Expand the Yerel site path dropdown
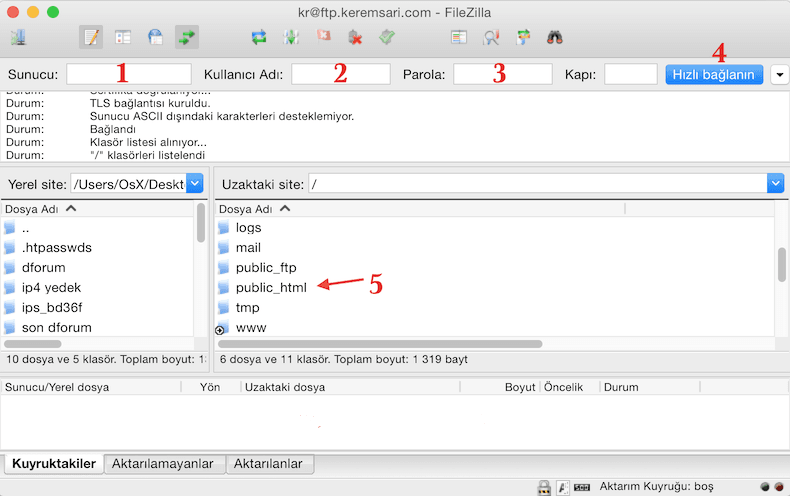 (x=194, y=183)
